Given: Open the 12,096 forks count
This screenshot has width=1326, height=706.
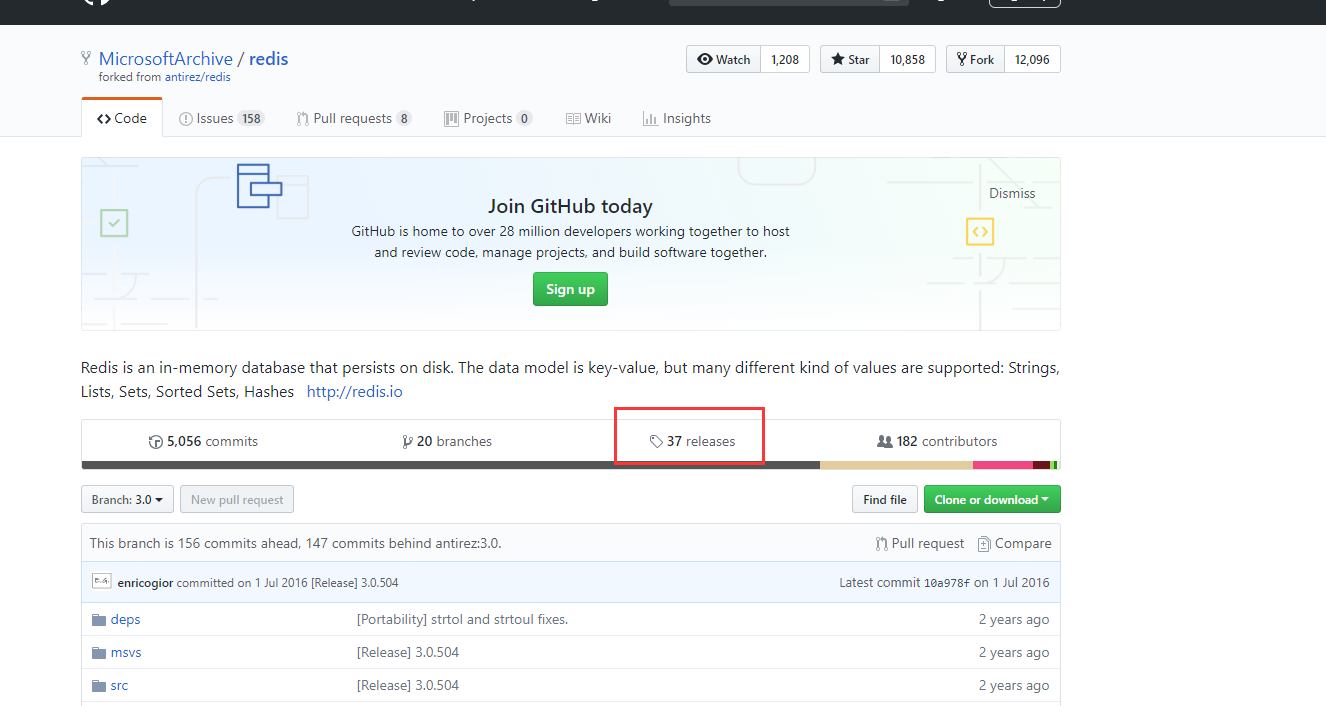Looking at the screenshot, I should (x=1032, y=60).
